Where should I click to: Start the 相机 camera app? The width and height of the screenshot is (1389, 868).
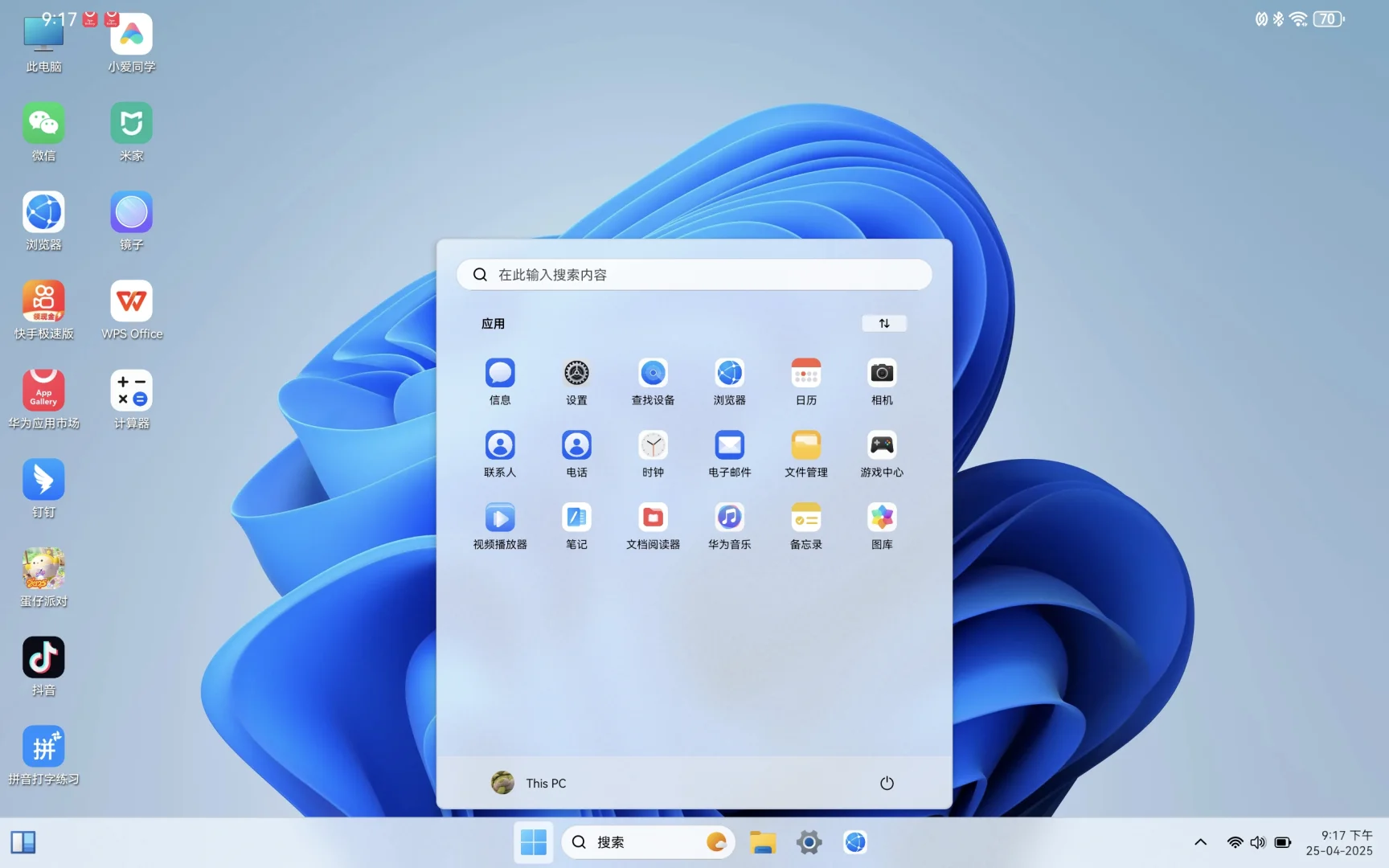pos(882,372)
